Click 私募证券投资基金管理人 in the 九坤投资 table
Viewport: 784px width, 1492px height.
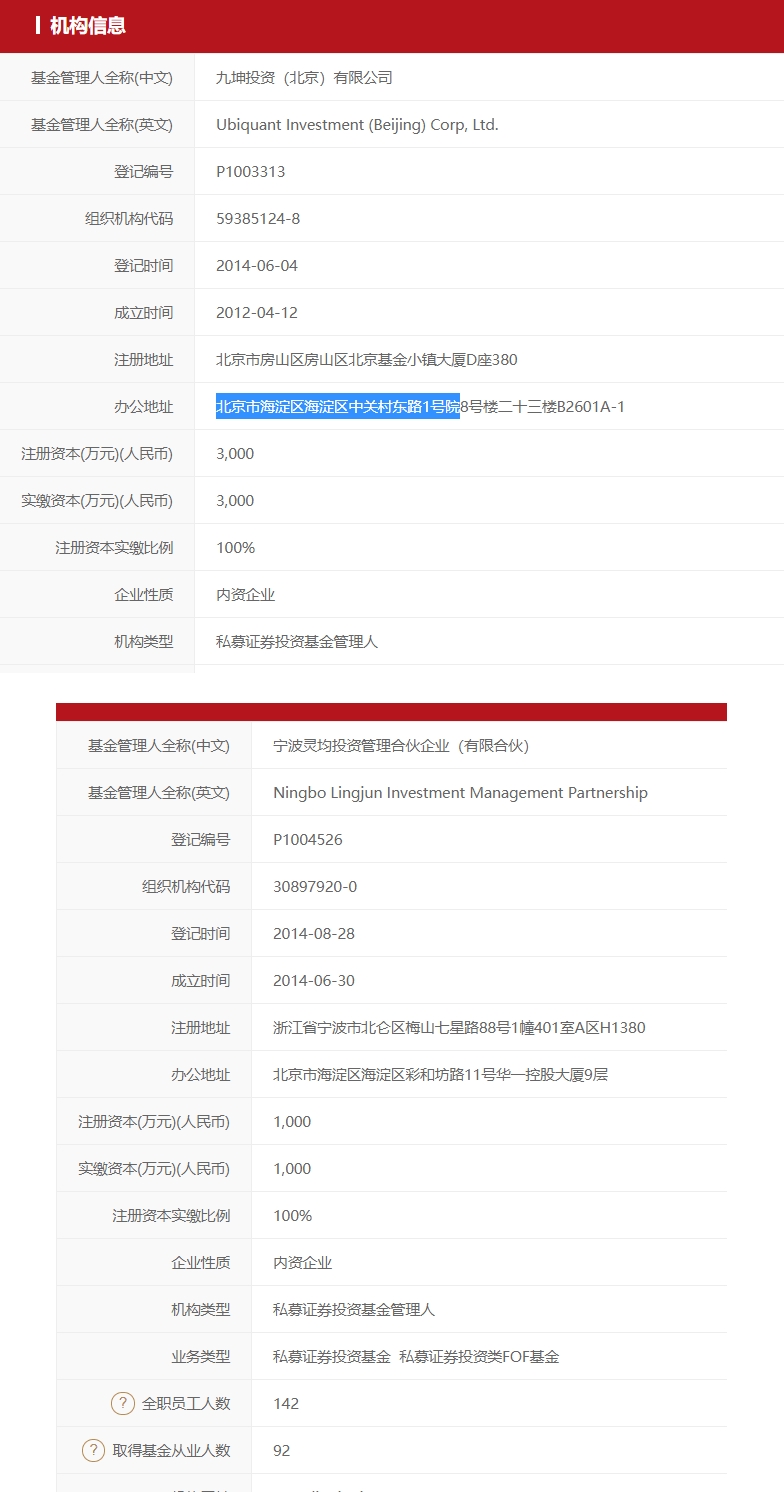coord(297,641)
